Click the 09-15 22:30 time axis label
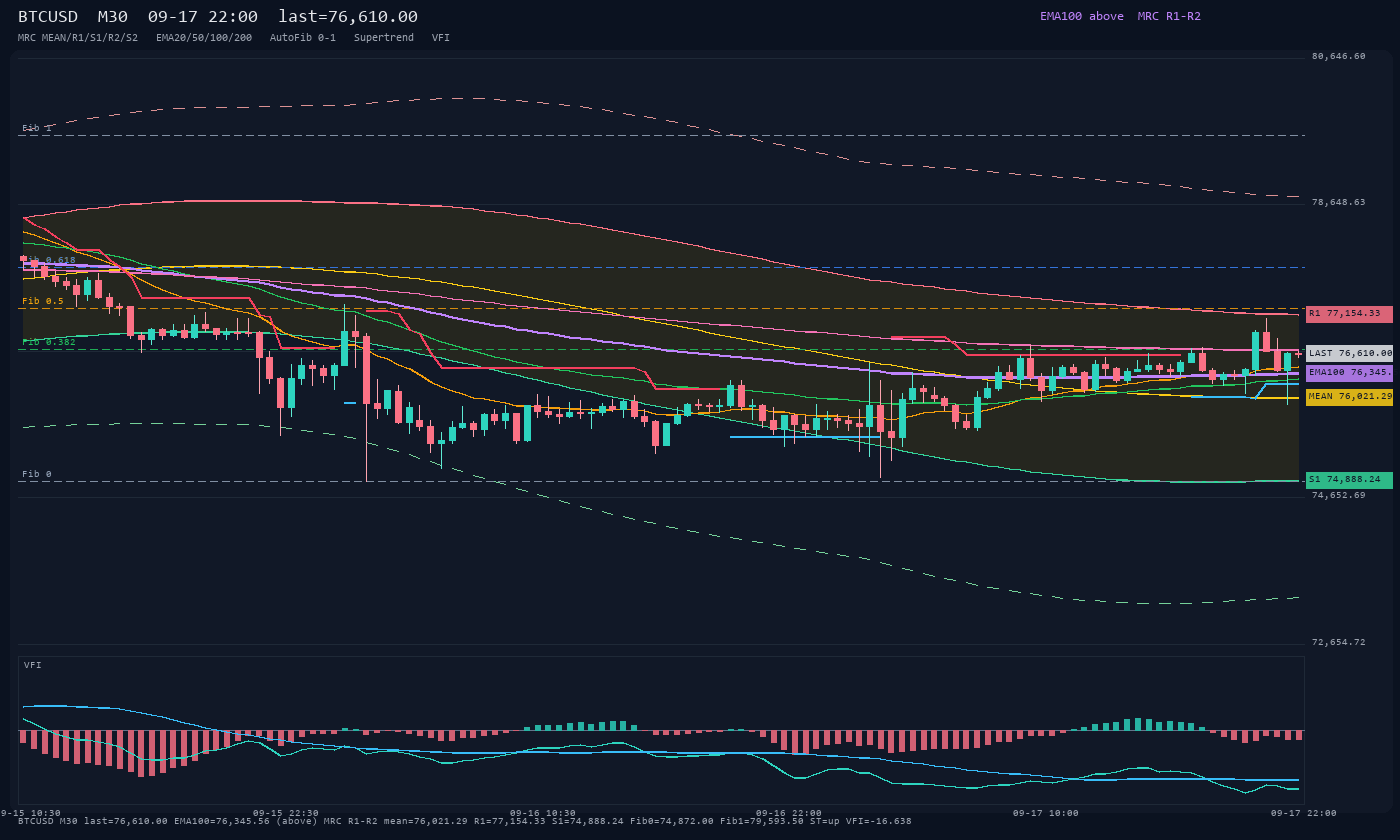The height and width of the screenshot is (840, 1400). tap(286, 813)
